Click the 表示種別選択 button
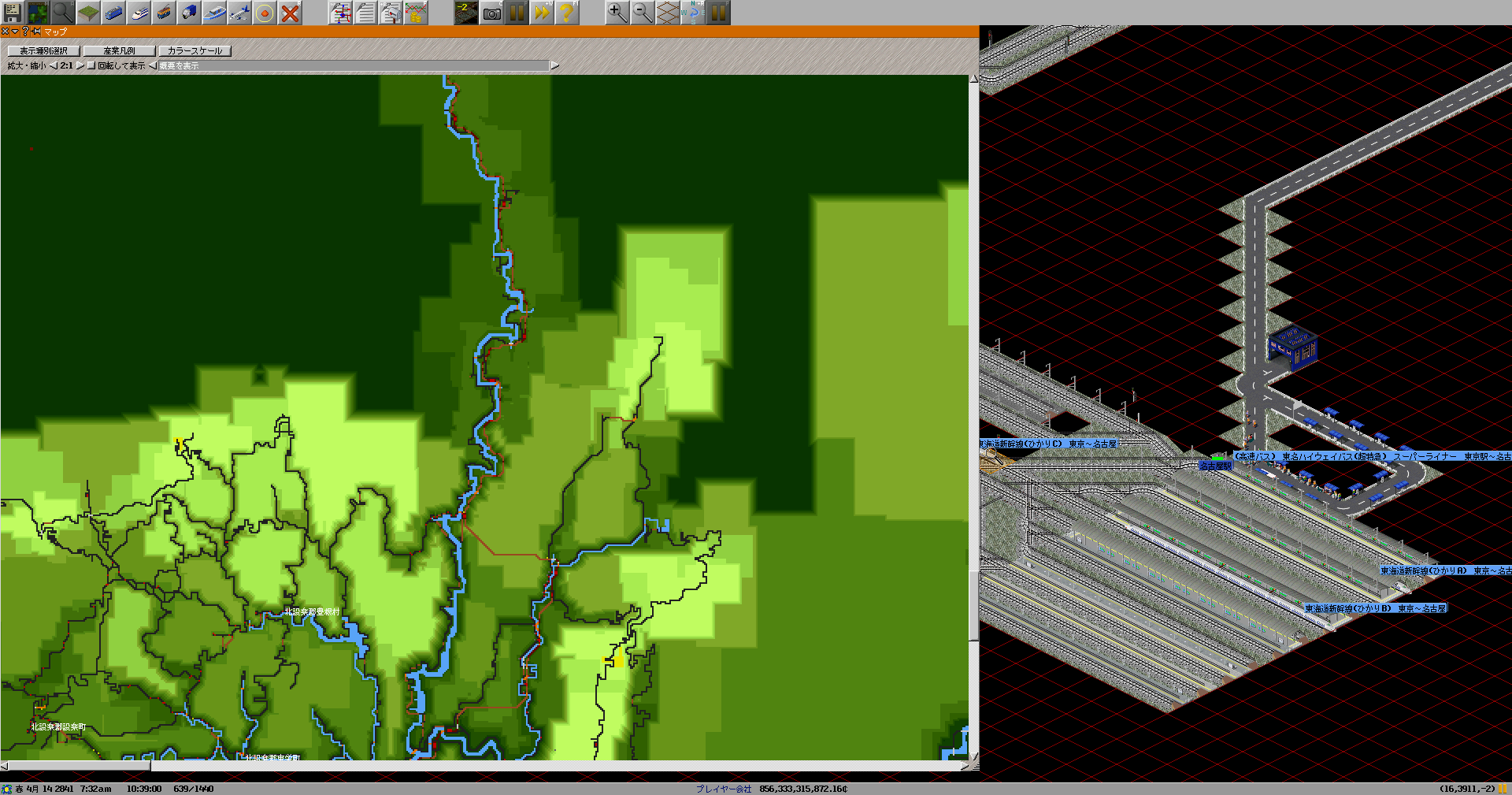Screen dimensions: 1512x795 [43, 50]
